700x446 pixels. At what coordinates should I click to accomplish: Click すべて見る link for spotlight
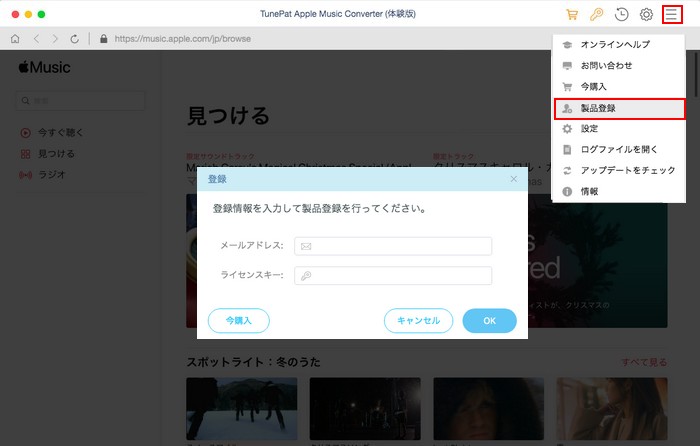(644, 362)
